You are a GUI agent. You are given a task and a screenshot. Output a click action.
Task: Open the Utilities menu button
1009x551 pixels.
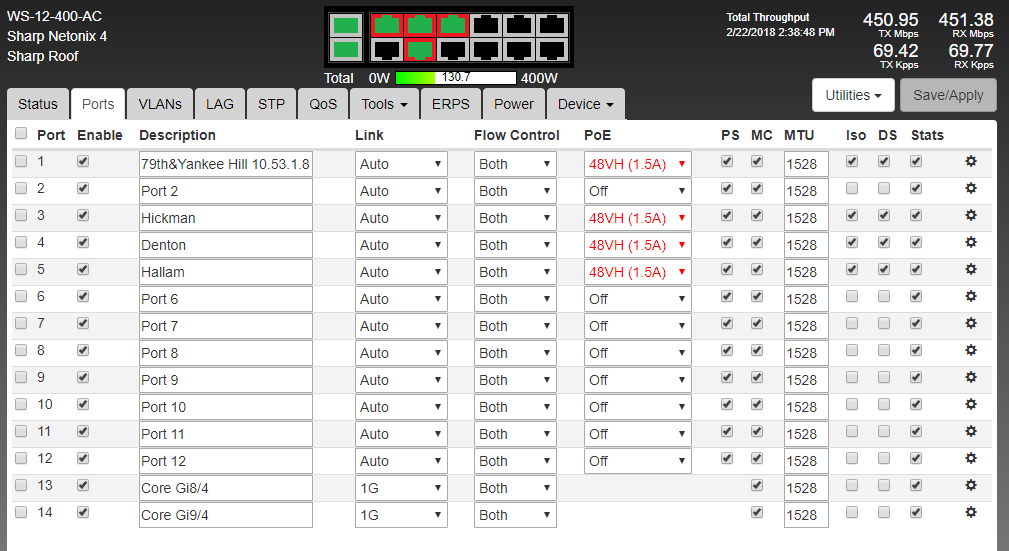click(x=853, y=95)
